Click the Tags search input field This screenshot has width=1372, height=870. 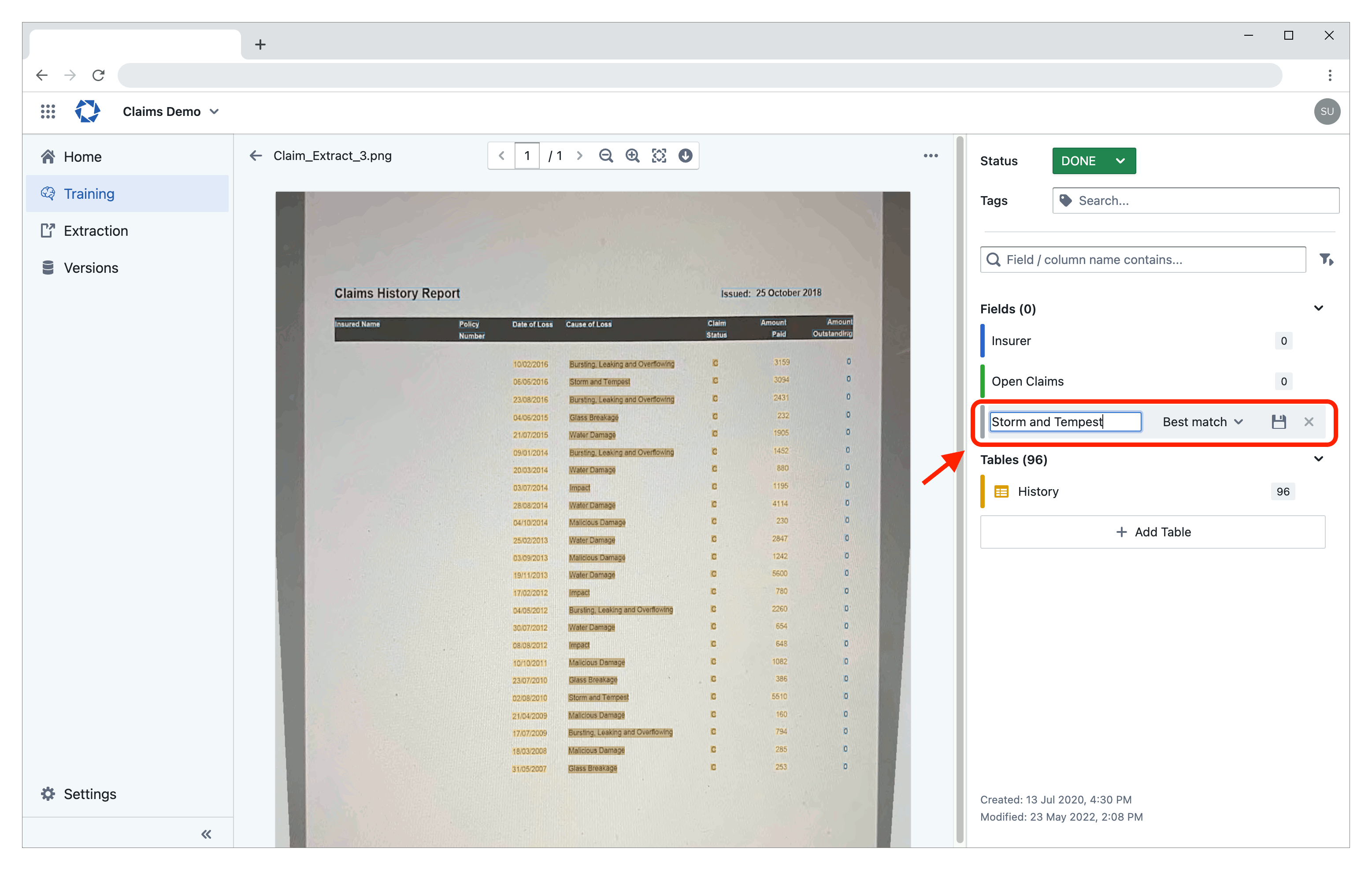1196,200
